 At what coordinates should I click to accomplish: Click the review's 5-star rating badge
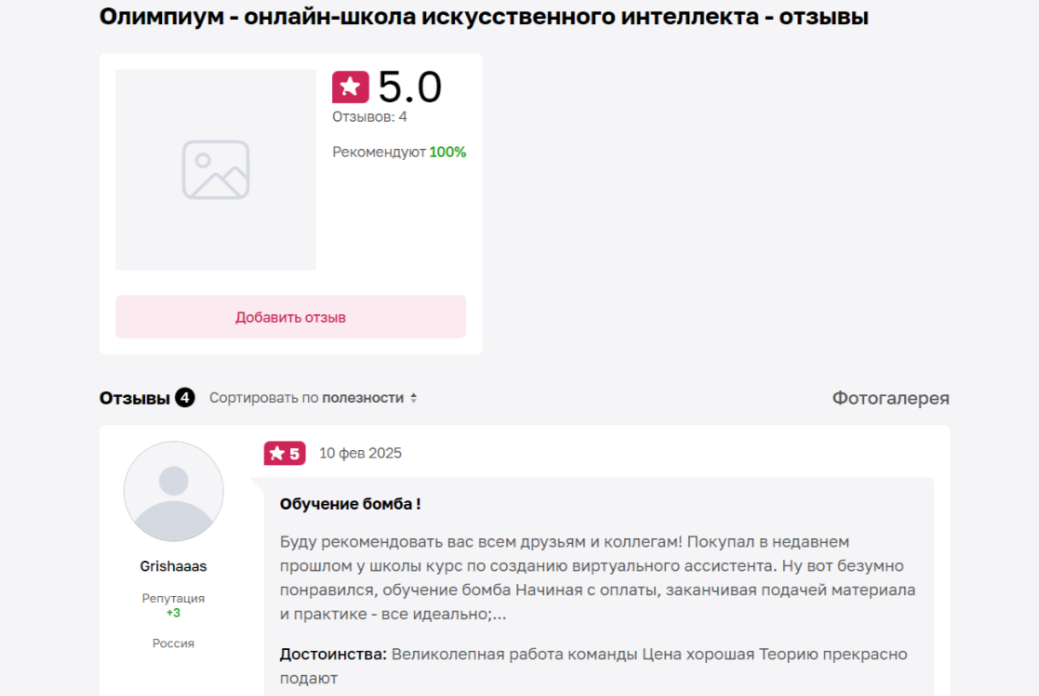click(x=284, y=453)
